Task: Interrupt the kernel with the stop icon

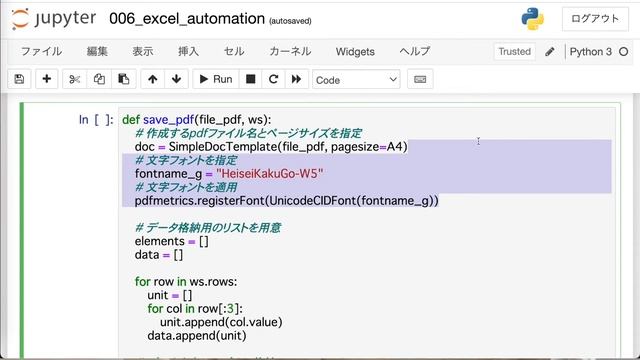Action: tap(251, 79)
